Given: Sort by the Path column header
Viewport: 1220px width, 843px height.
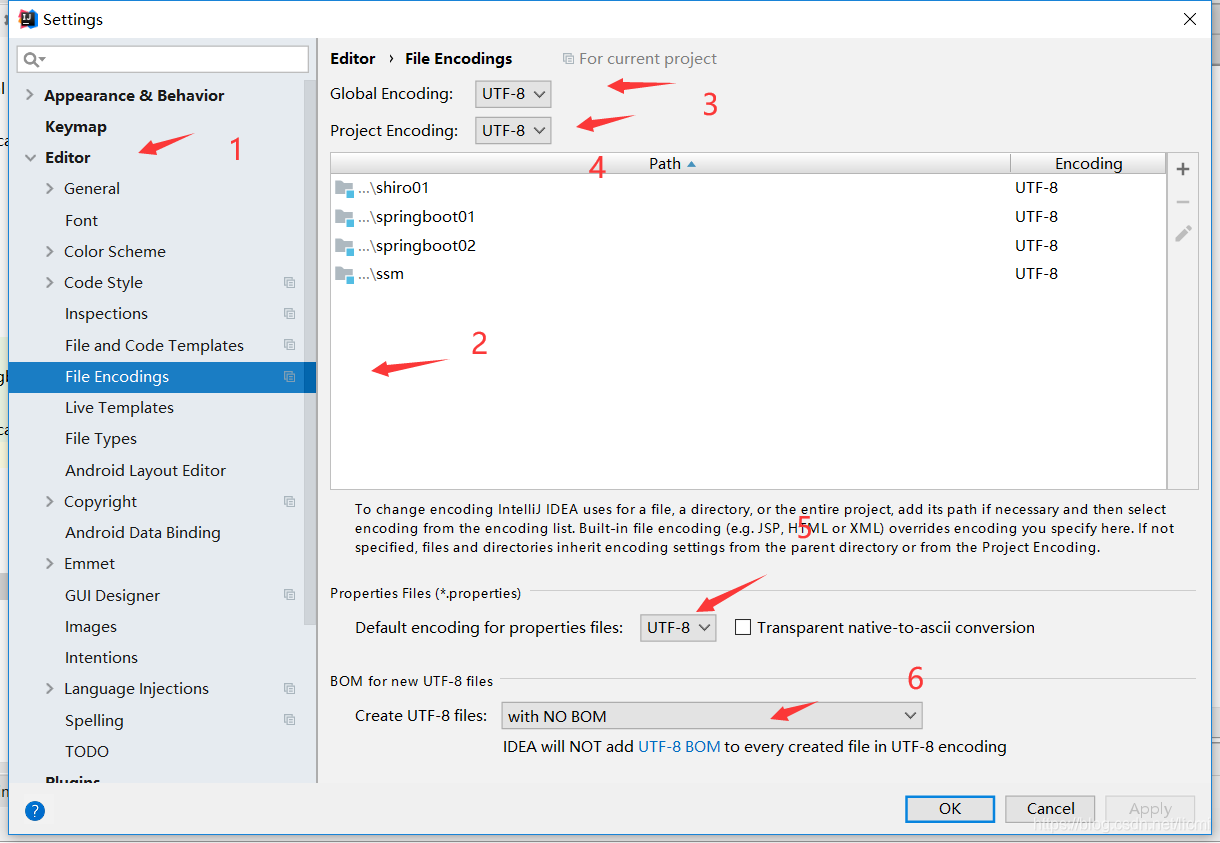Looking at the screenshot, I should 670,164.
